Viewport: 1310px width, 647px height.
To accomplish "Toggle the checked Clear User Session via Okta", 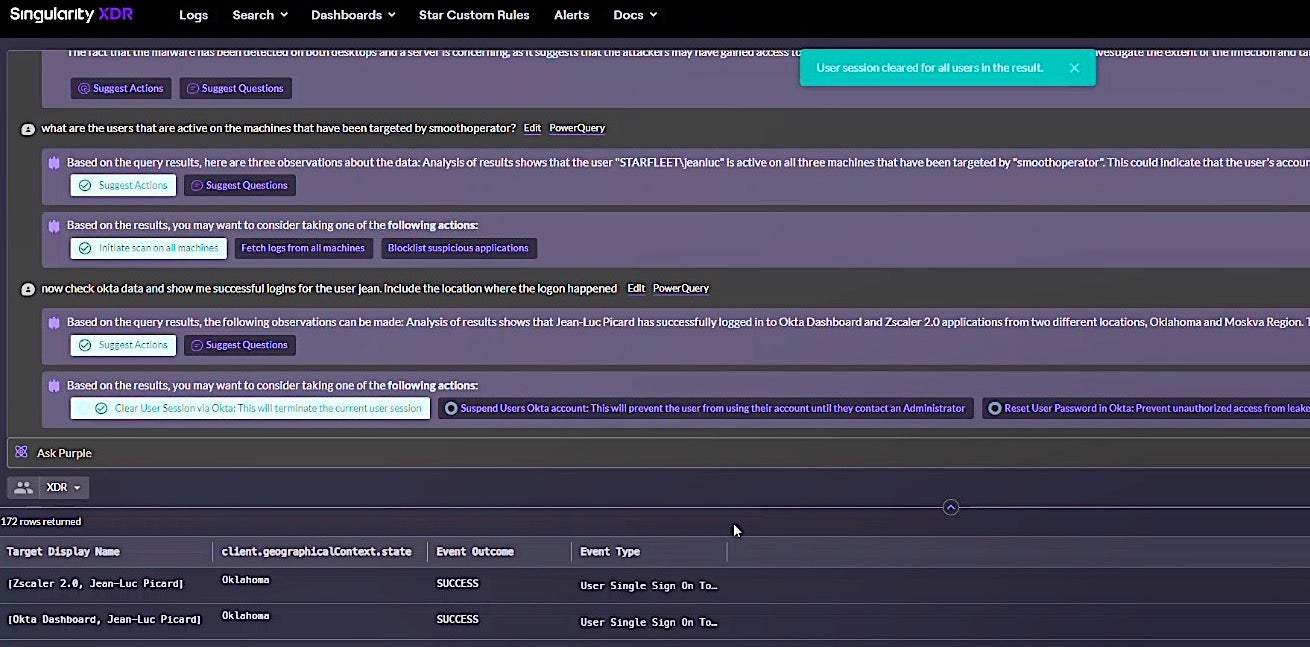I will tap(250, 408).
